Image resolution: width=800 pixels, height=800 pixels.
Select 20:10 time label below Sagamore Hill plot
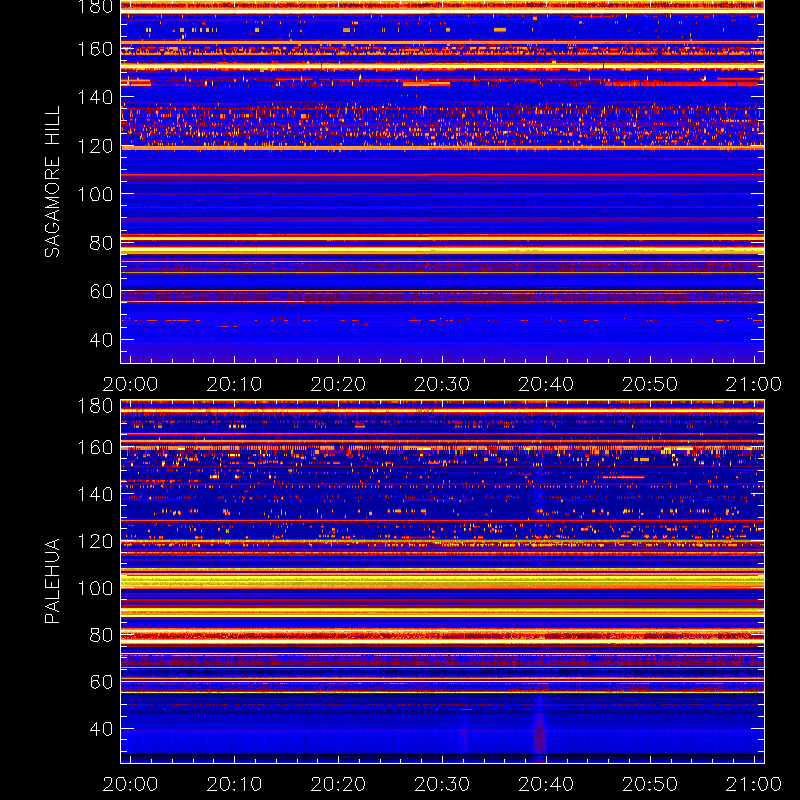[x=234, y=384]
